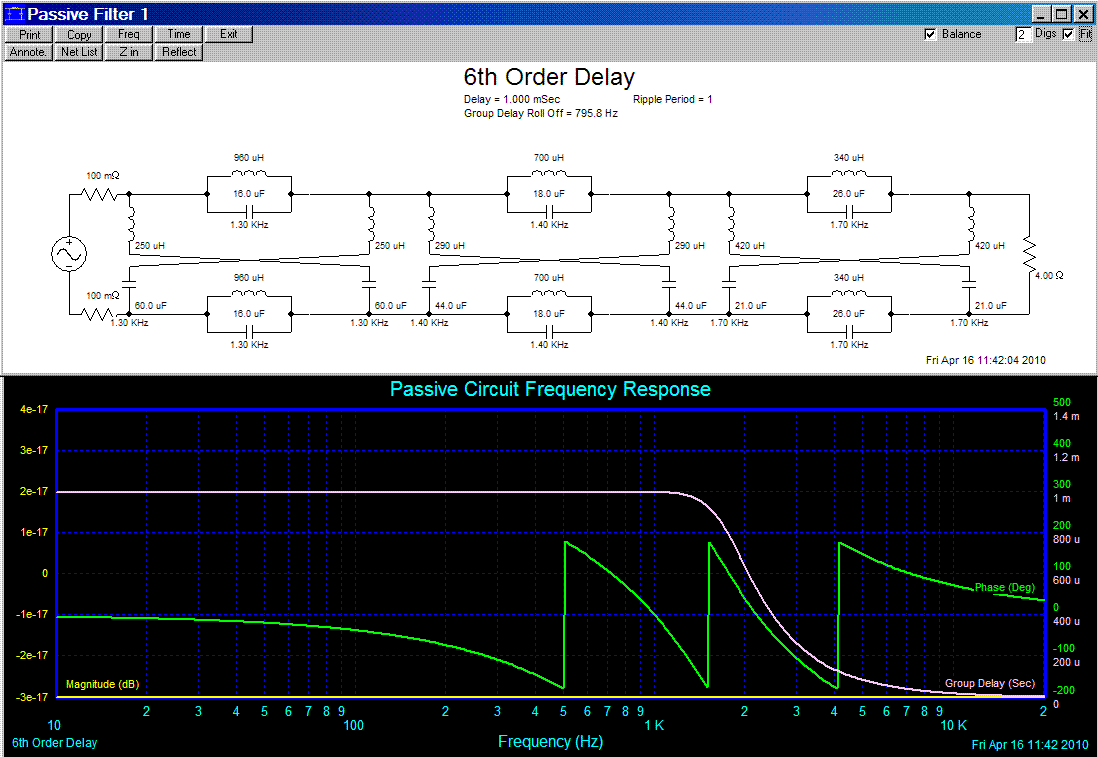Viewport: 1098px width, 757px height.
Task: Show the Reflect plot
Action: coord(179,52)
